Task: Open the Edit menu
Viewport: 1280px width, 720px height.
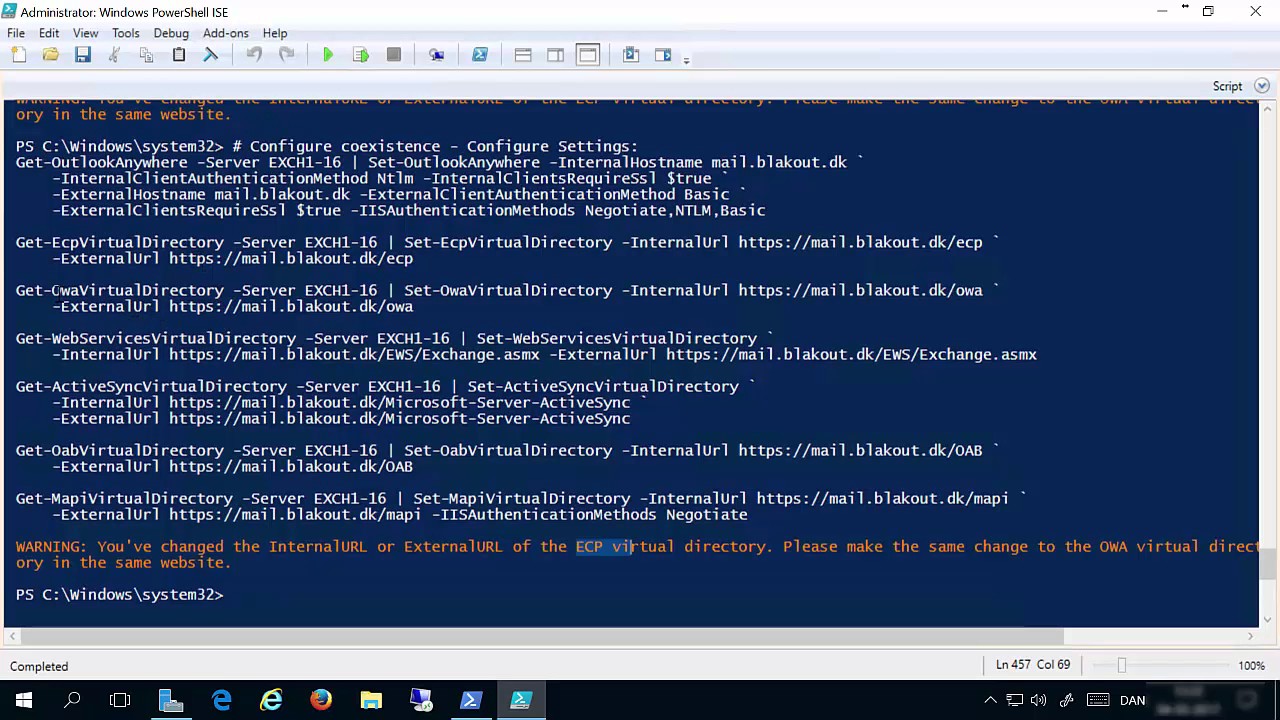Action: (49, 33)
